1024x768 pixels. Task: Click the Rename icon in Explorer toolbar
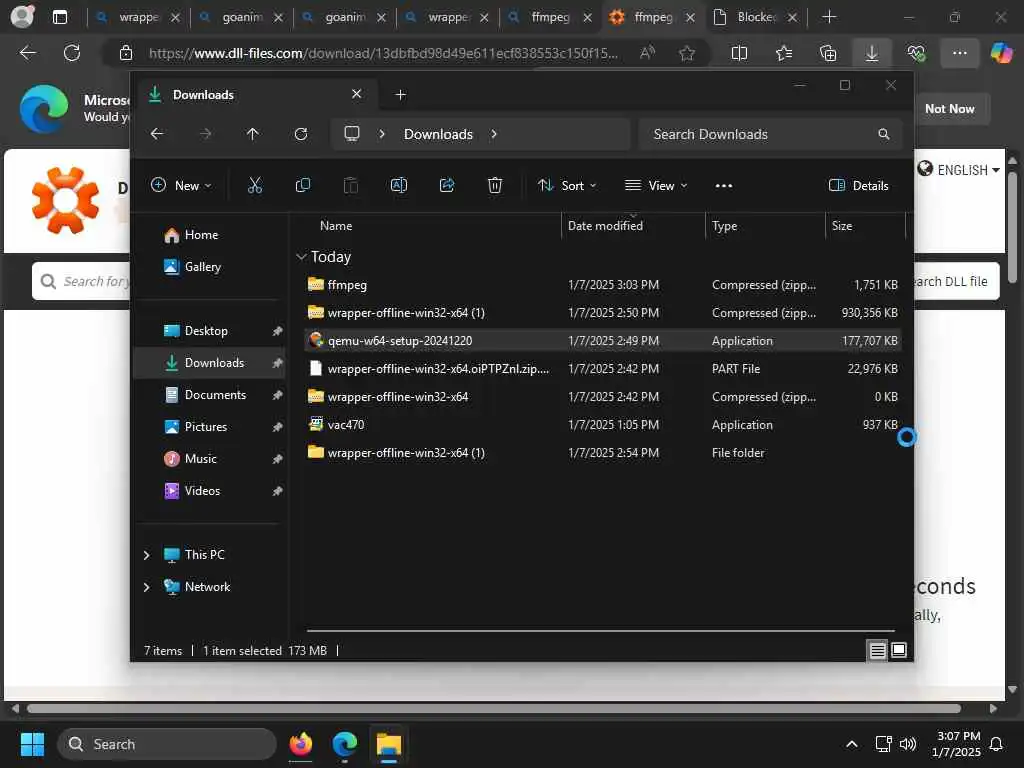click(x=399, y=186)
